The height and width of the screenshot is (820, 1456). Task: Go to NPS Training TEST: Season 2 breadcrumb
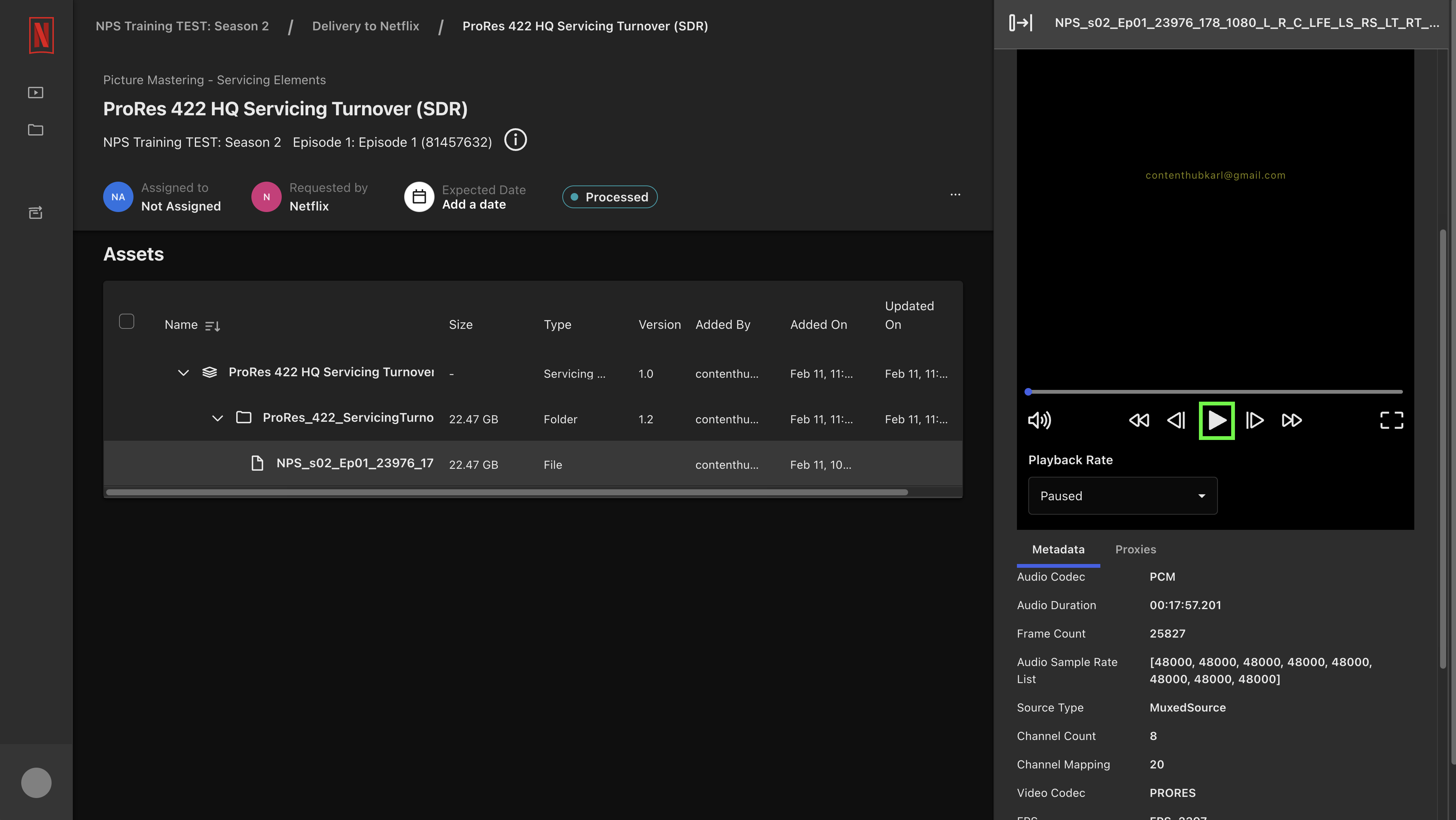pyautogui.click(x=182, y=26)
